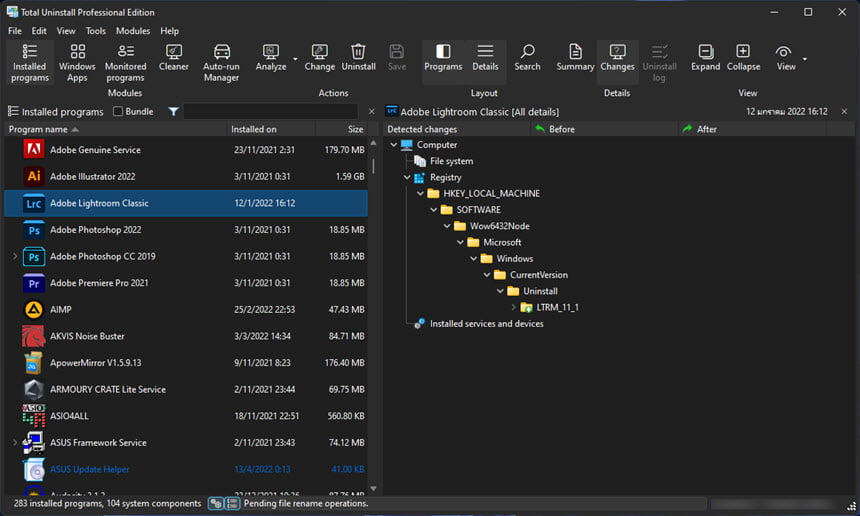Select Adobe Photoshop 2022 row
Image resolution: width=860 pixels, height=516 pixels.
click(x=186, y=230)
